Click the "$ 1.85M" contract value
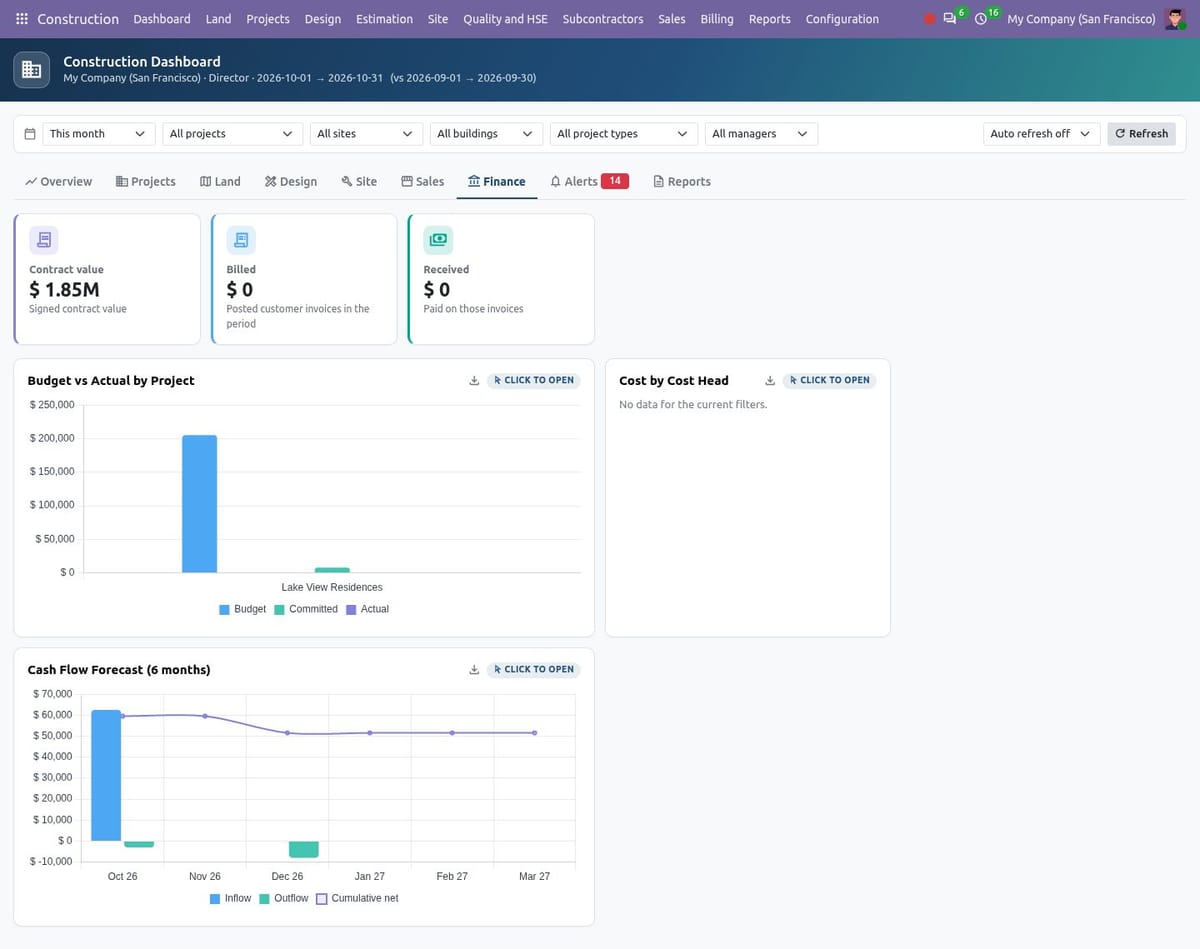1200x949 pixels. (x=64, y=290)
